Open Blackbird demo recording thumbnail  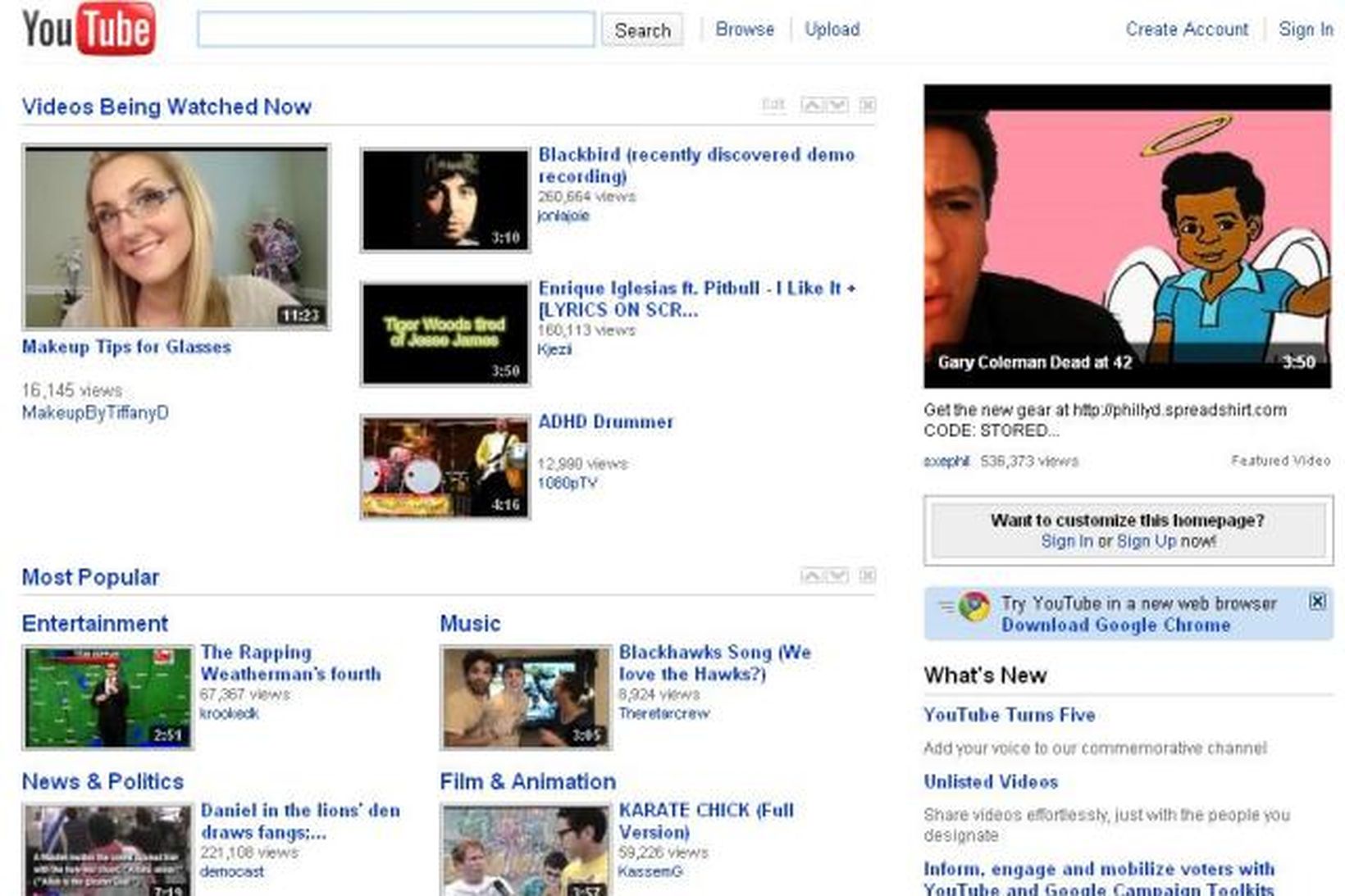pos(445,200)
